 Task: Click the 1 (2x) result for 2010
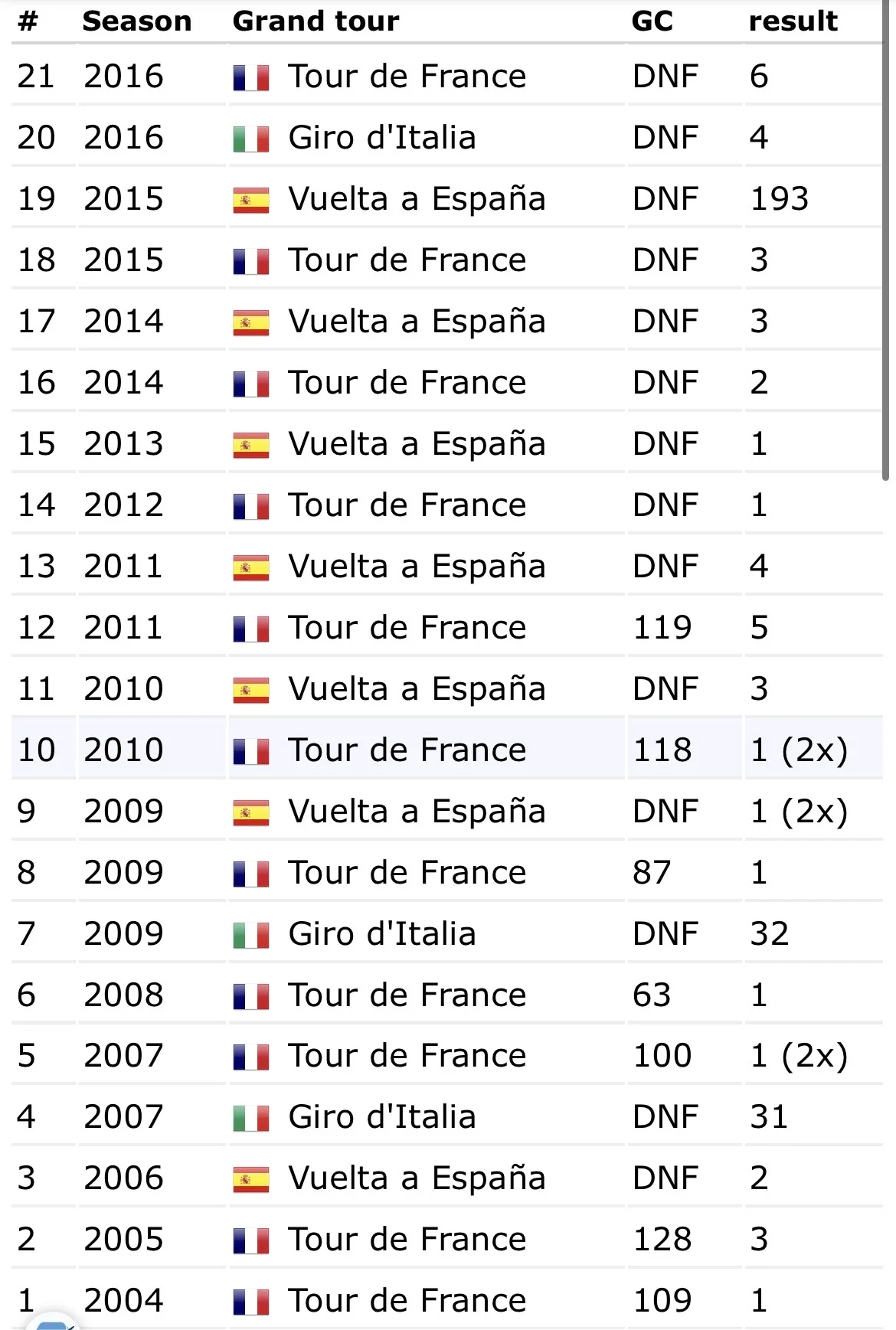[799, 750]
